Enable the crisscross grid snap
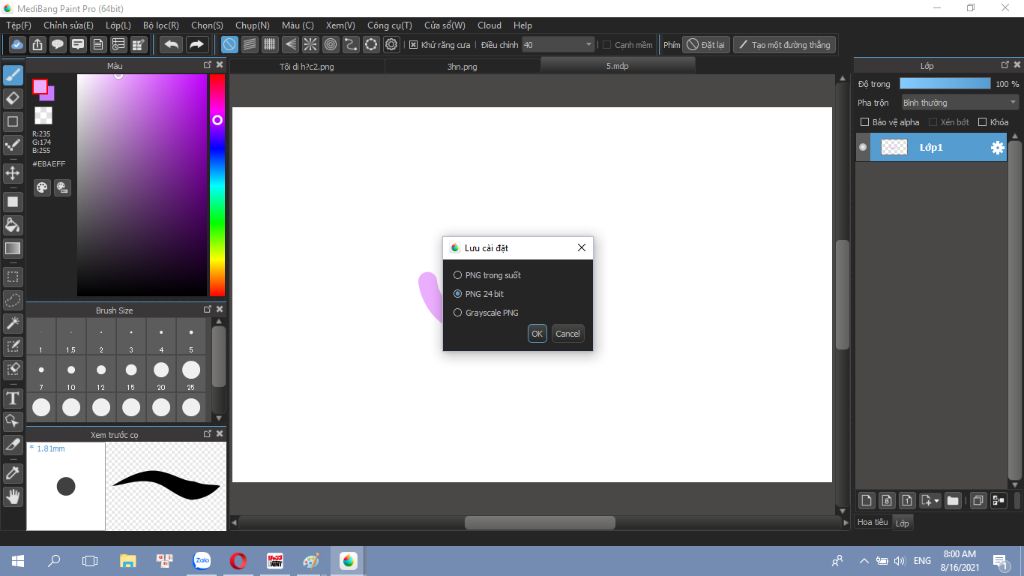This screenshot has width=1024, height=576. tap(270, 44)
